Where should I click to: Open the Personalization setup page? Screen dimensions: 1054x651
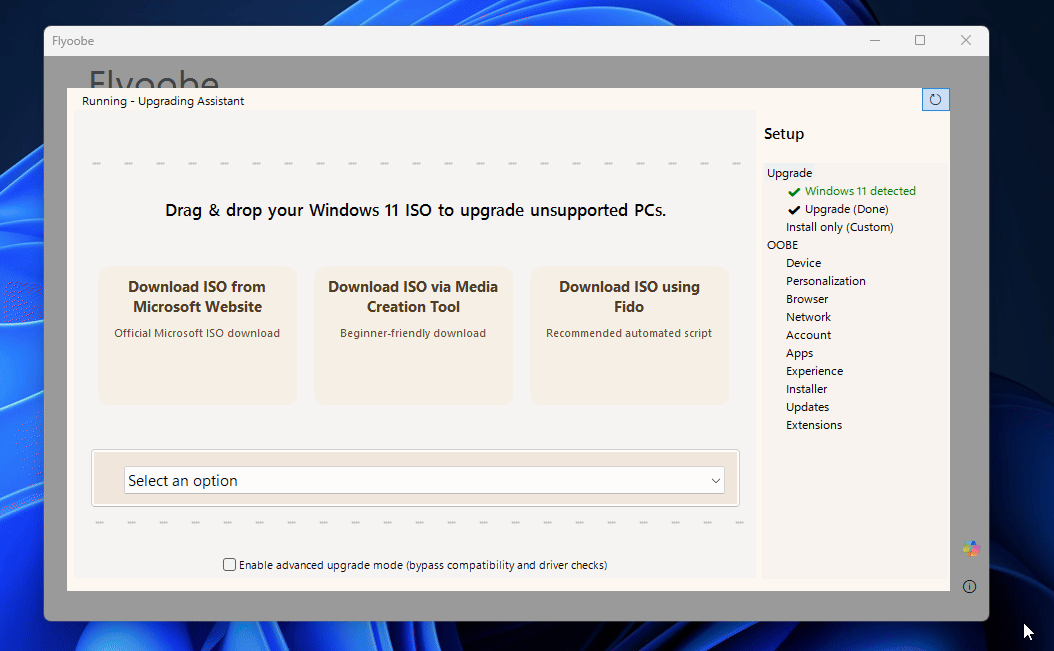pyautogui.click(x=825, y=281)
